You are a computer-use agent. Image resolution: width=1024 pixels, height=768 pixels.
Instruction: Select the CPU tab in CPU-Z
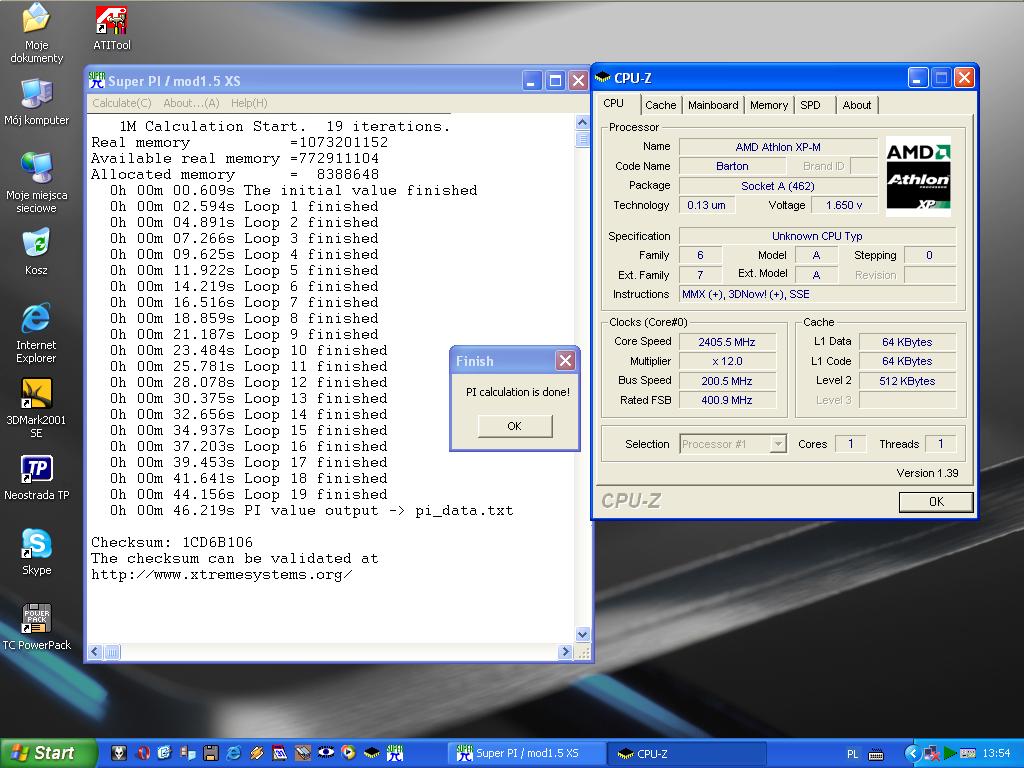(614, 103)
